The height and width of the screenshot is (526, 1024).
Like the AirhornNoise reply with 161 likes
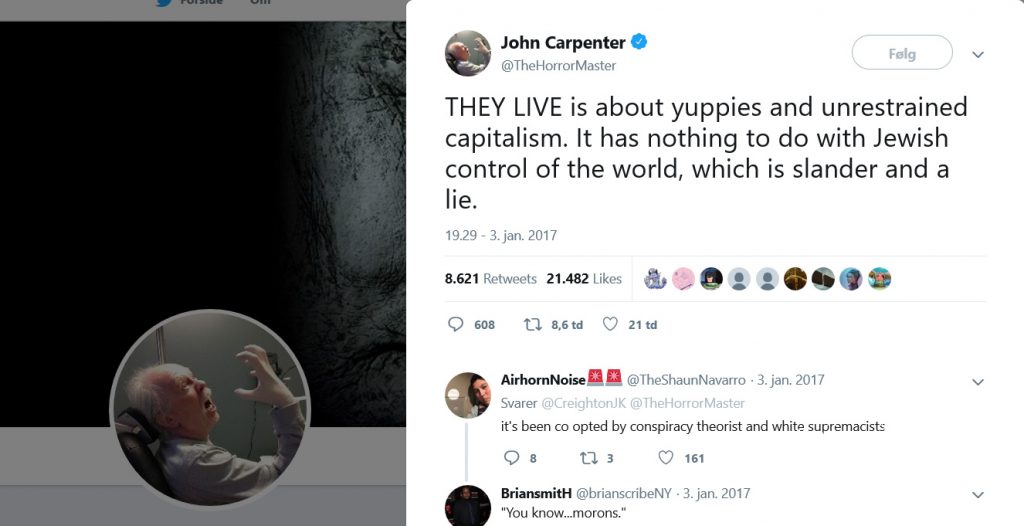click(x=665, y=457)
